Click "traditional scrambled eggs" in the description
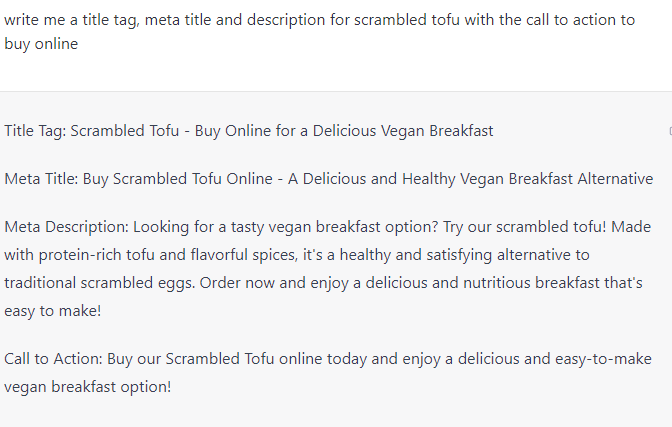 coord(97,283)
